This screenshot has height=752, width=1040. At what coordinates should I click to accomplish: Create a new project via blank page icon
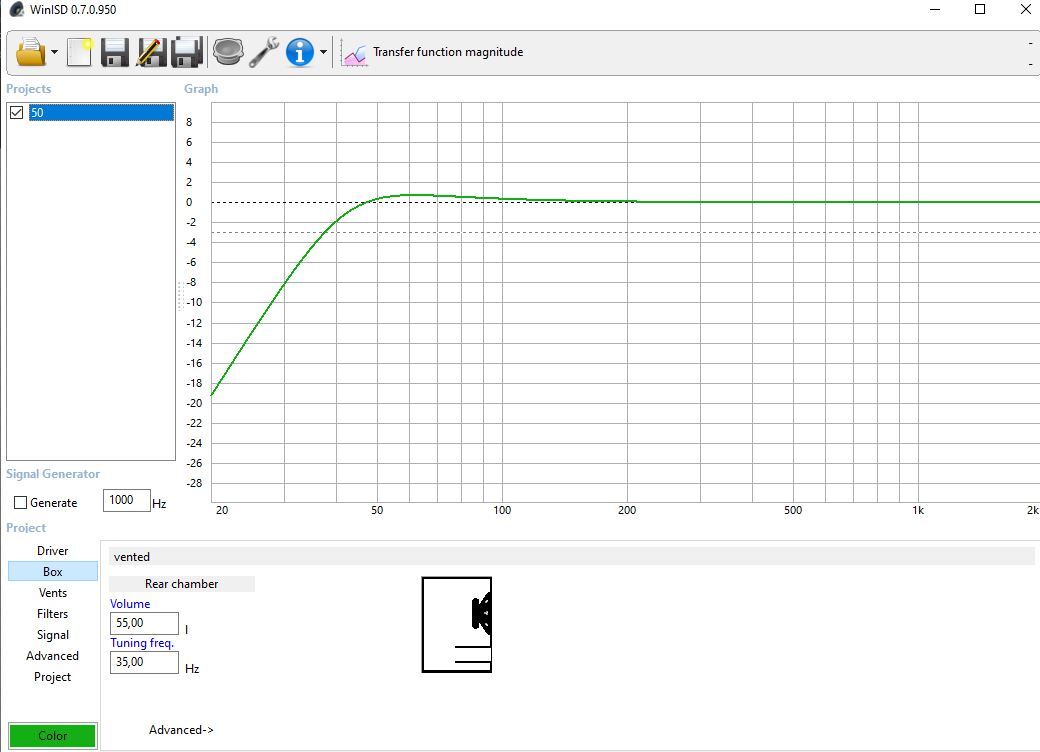click(80, 52)
